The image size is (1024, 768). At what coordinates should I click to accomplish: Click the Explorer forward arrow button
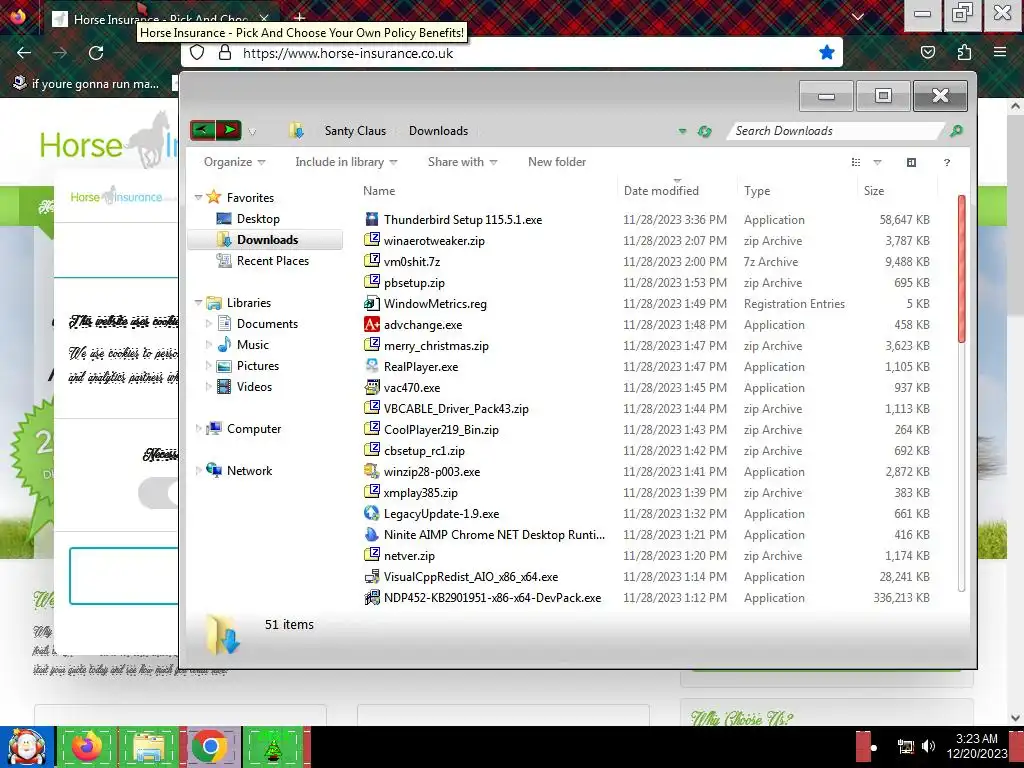(x=229, y=131)
